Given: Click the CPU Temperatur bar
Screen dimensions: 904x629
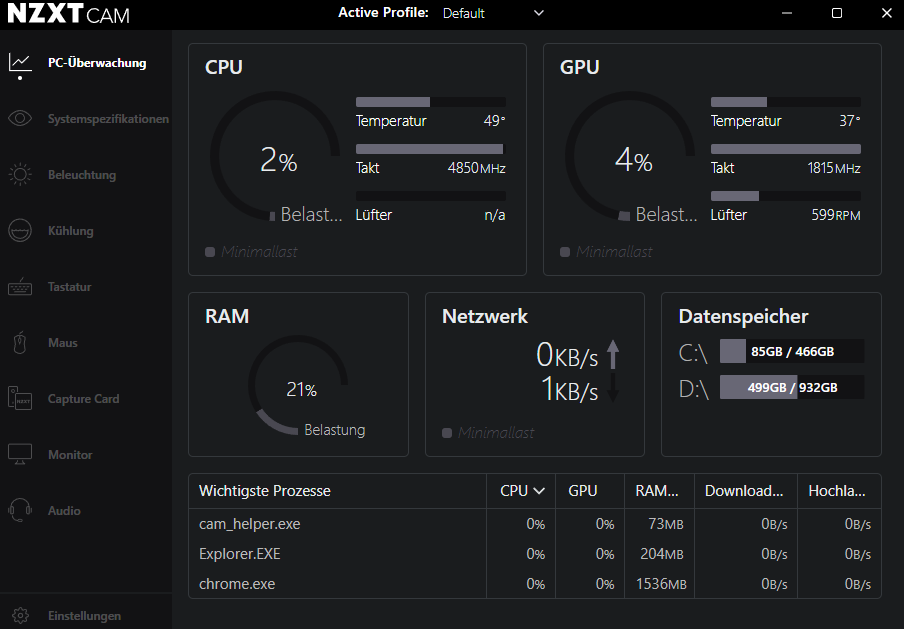Looking at the screenshot, I should coord(431,102).
